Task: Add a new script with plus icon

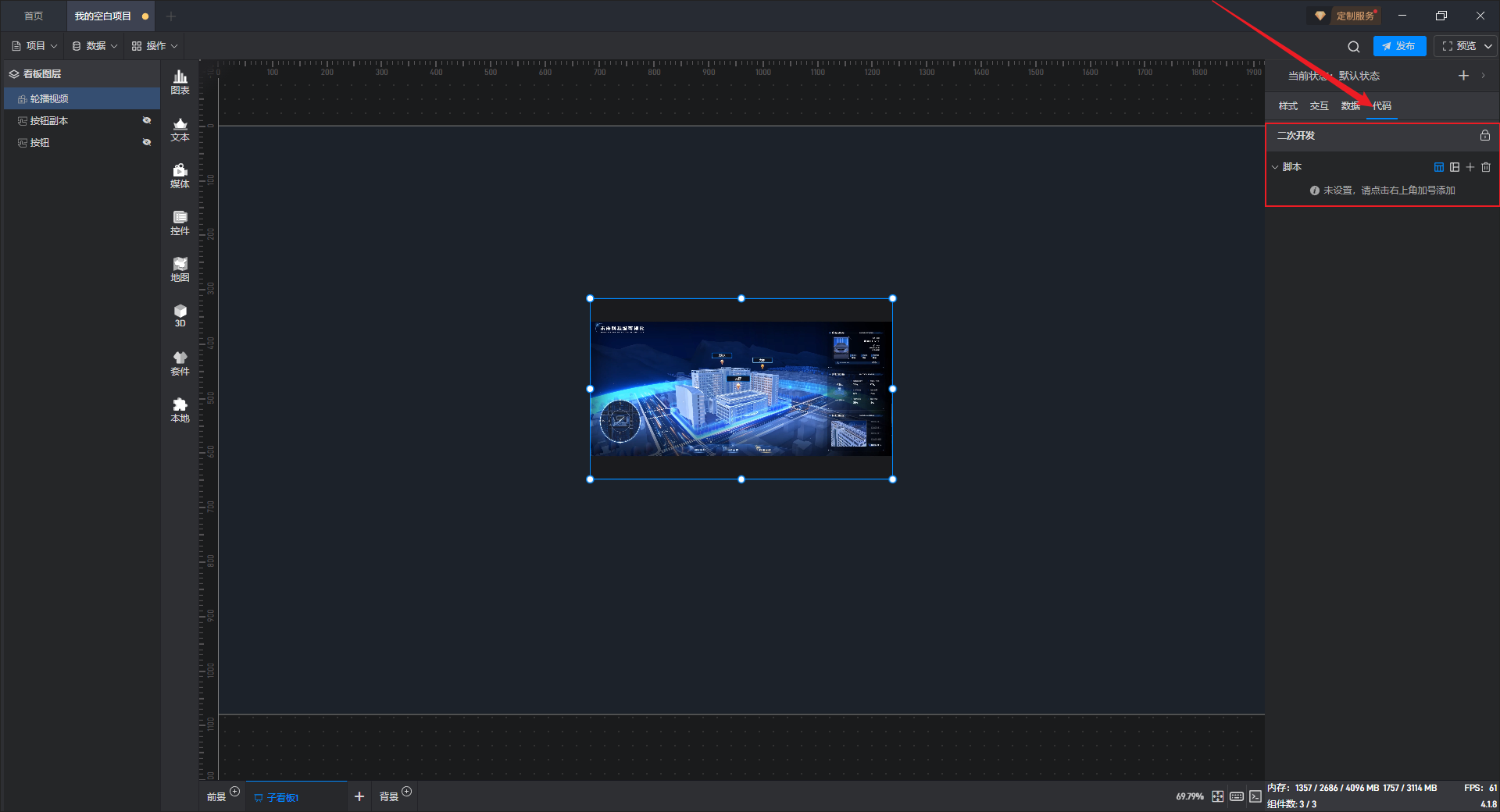Action: click(x=1470, y=167)
